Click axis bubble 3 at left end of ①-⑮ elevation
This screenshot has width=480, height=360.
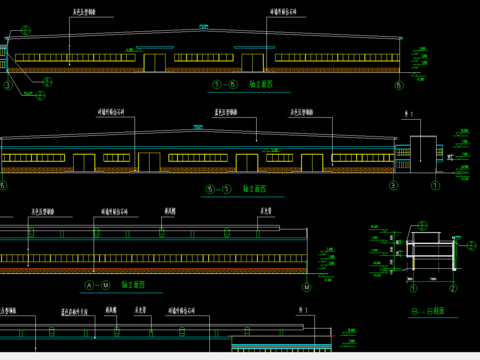[x=8, y=85]
